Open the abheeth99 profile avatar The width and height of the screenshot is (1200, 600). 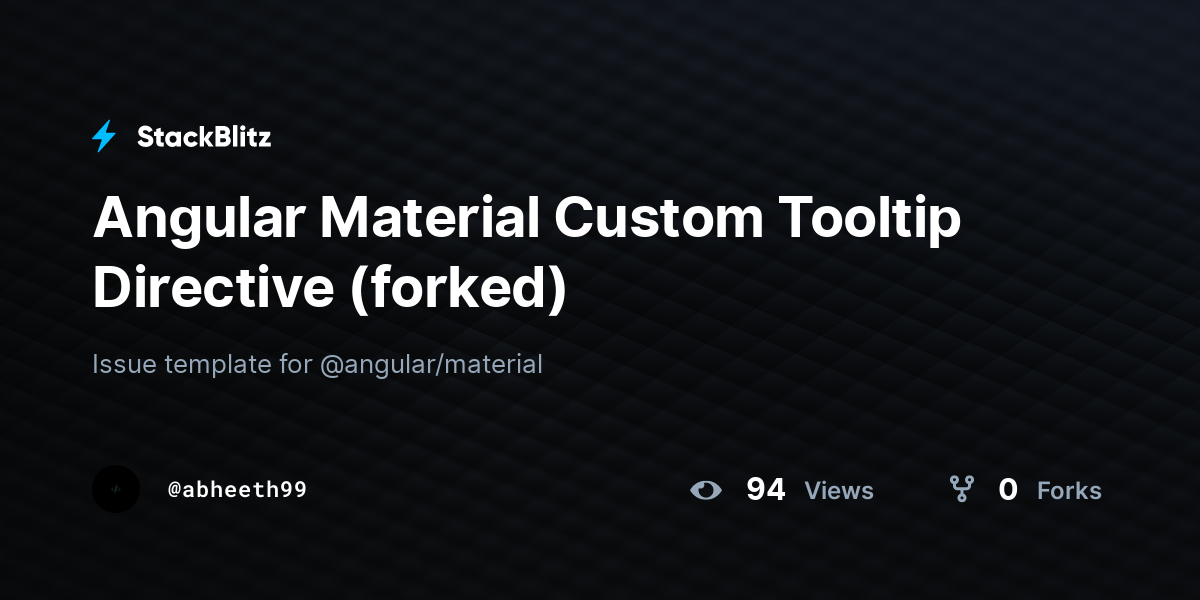(x=116, y=489)
